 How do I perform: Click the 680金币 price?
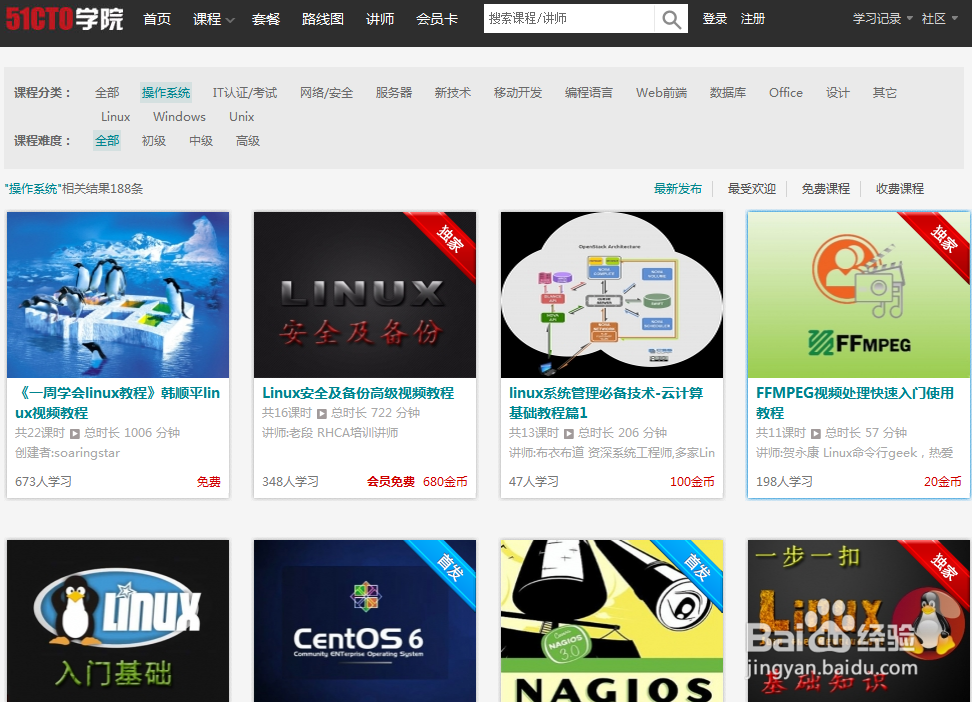pos(445,481)
